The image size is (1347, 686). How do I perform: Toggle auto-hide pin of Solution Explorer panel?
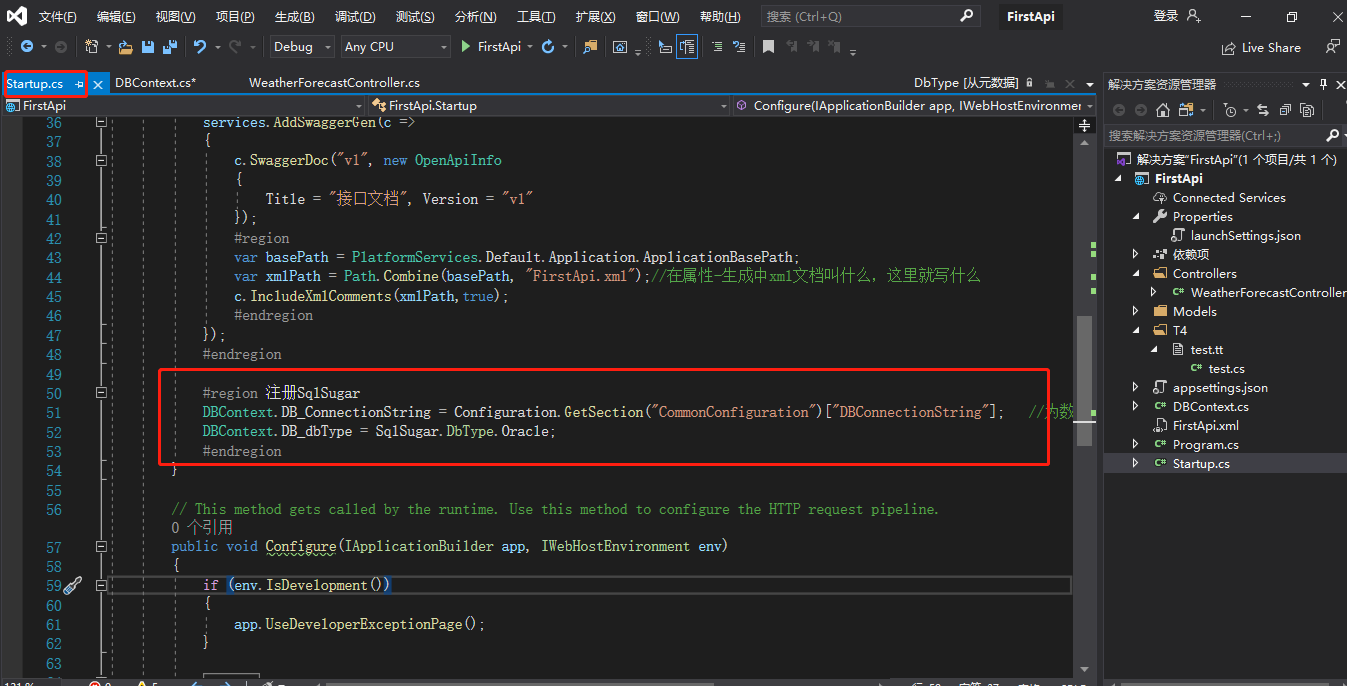click(x=1323, y=84)
